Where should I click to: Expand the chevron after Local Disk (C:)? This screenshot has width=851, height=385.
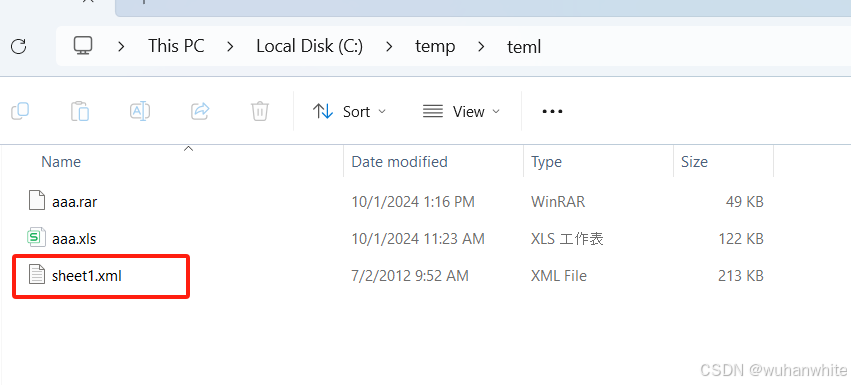[x=389, y=47]
